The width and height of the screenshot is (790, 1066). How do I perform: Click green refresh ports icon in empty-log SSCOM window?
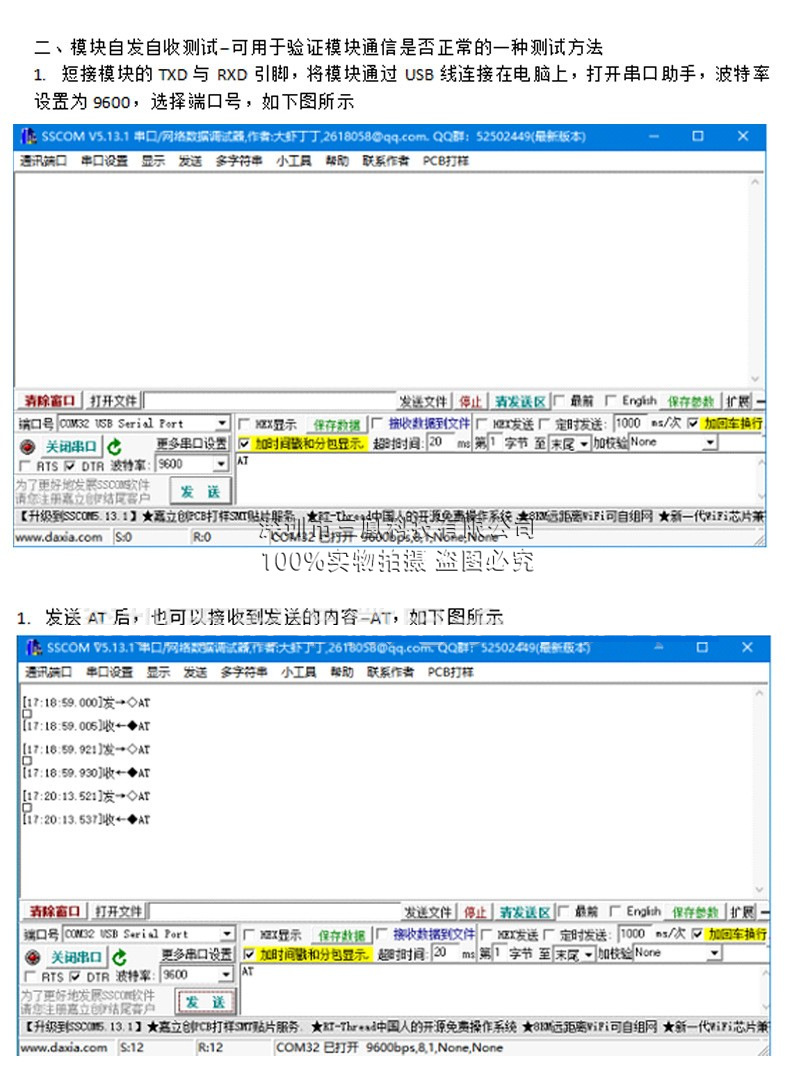(x=114, y=447)
